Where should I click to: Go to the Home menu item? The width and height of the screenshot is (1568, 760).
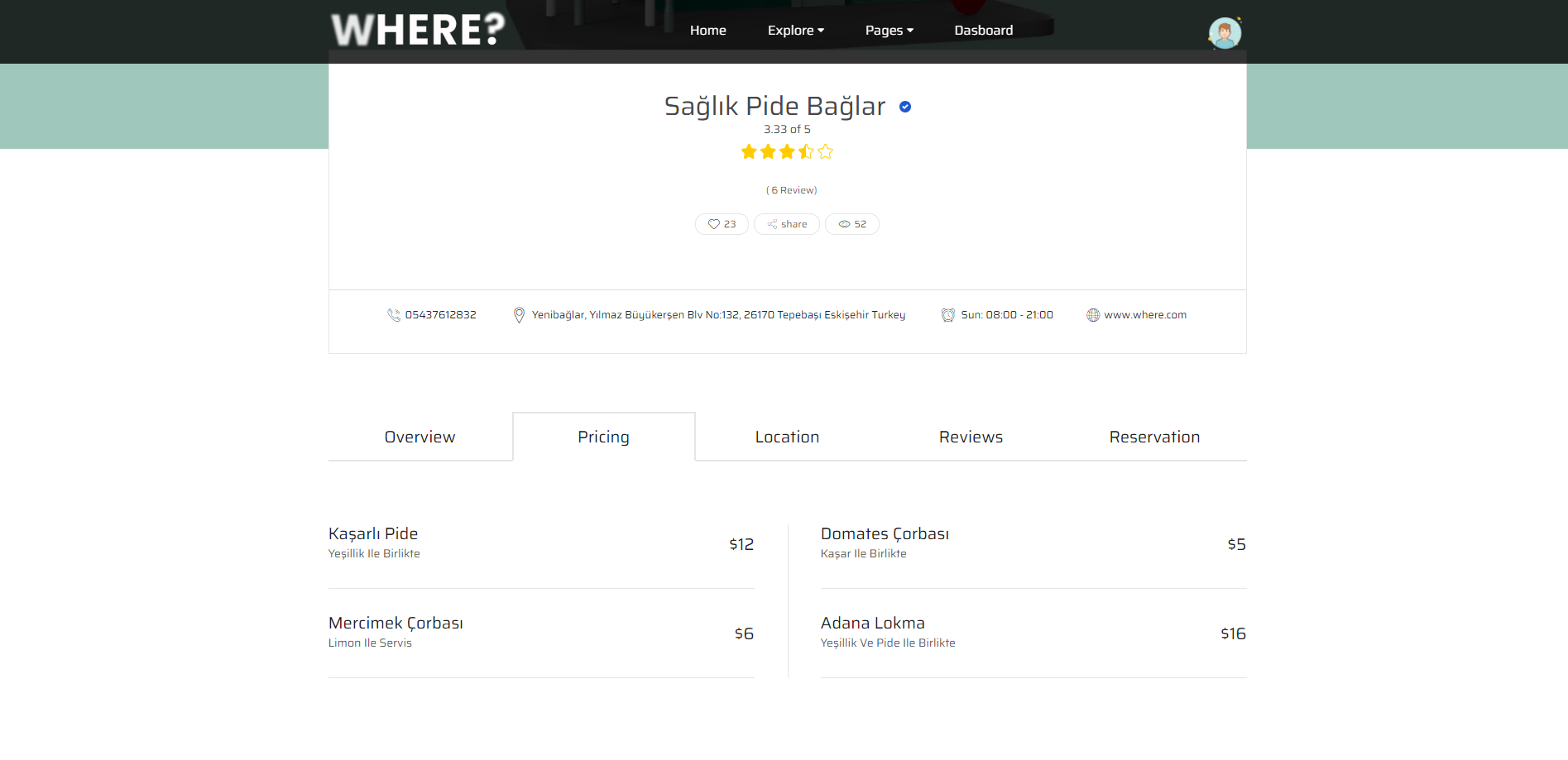(x=708, y=31)
